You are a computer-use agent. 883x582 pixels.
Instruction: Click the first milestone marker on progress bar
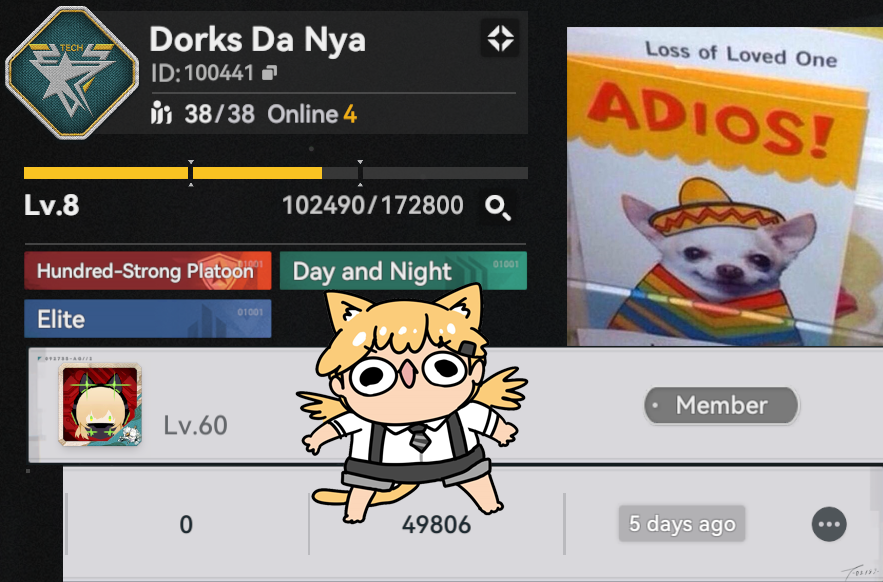pos(191,172)
